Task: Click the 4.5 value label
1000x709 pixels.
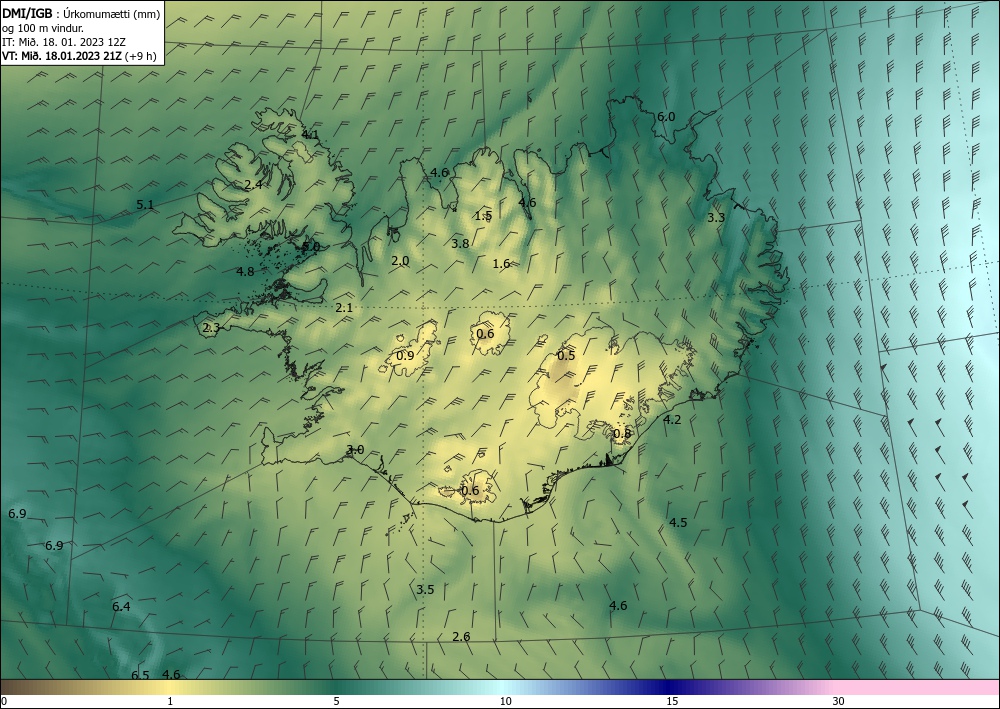Action: tap(678, 523)
